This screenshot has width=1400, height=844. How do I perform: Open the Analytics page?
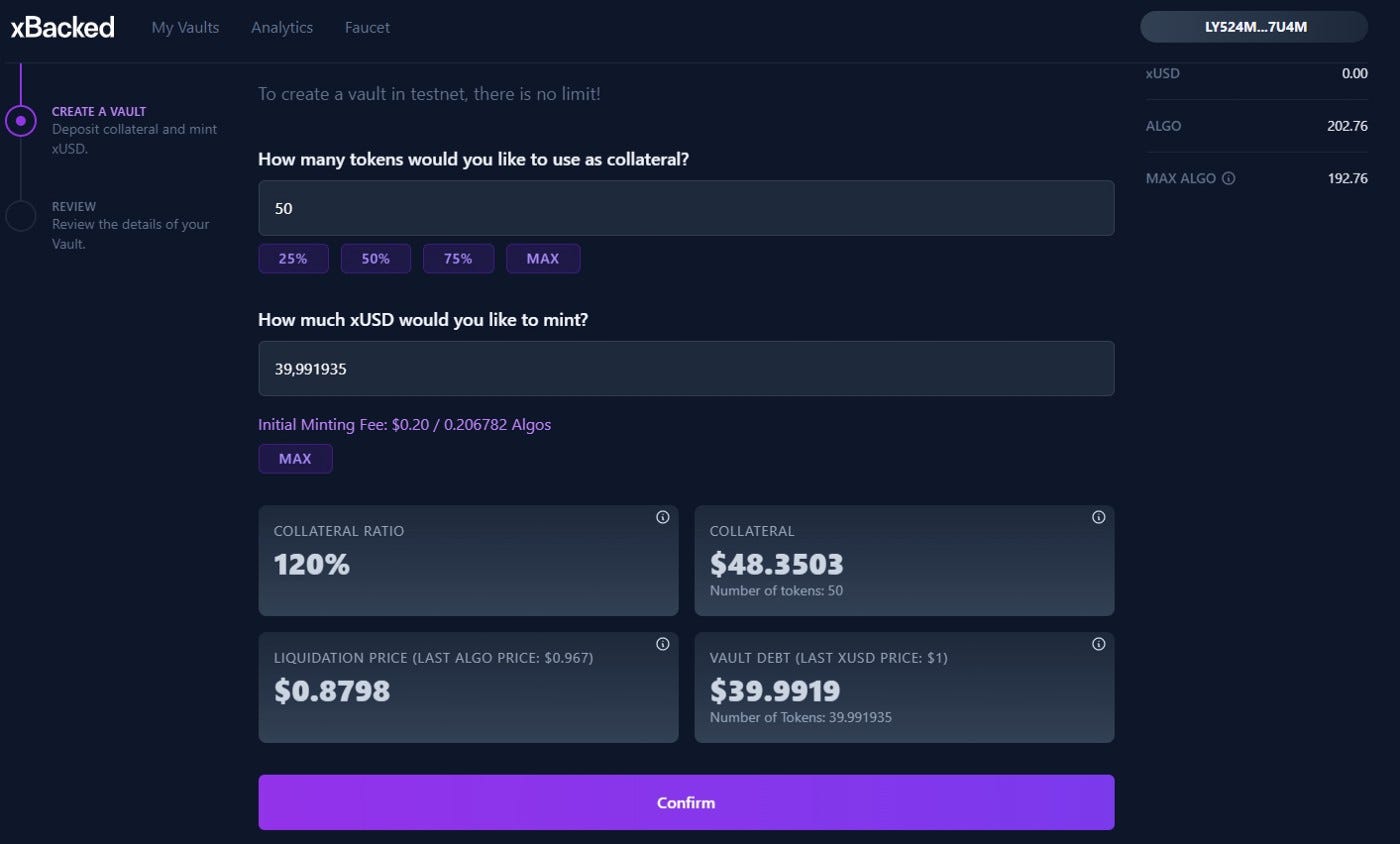(282, 28)
